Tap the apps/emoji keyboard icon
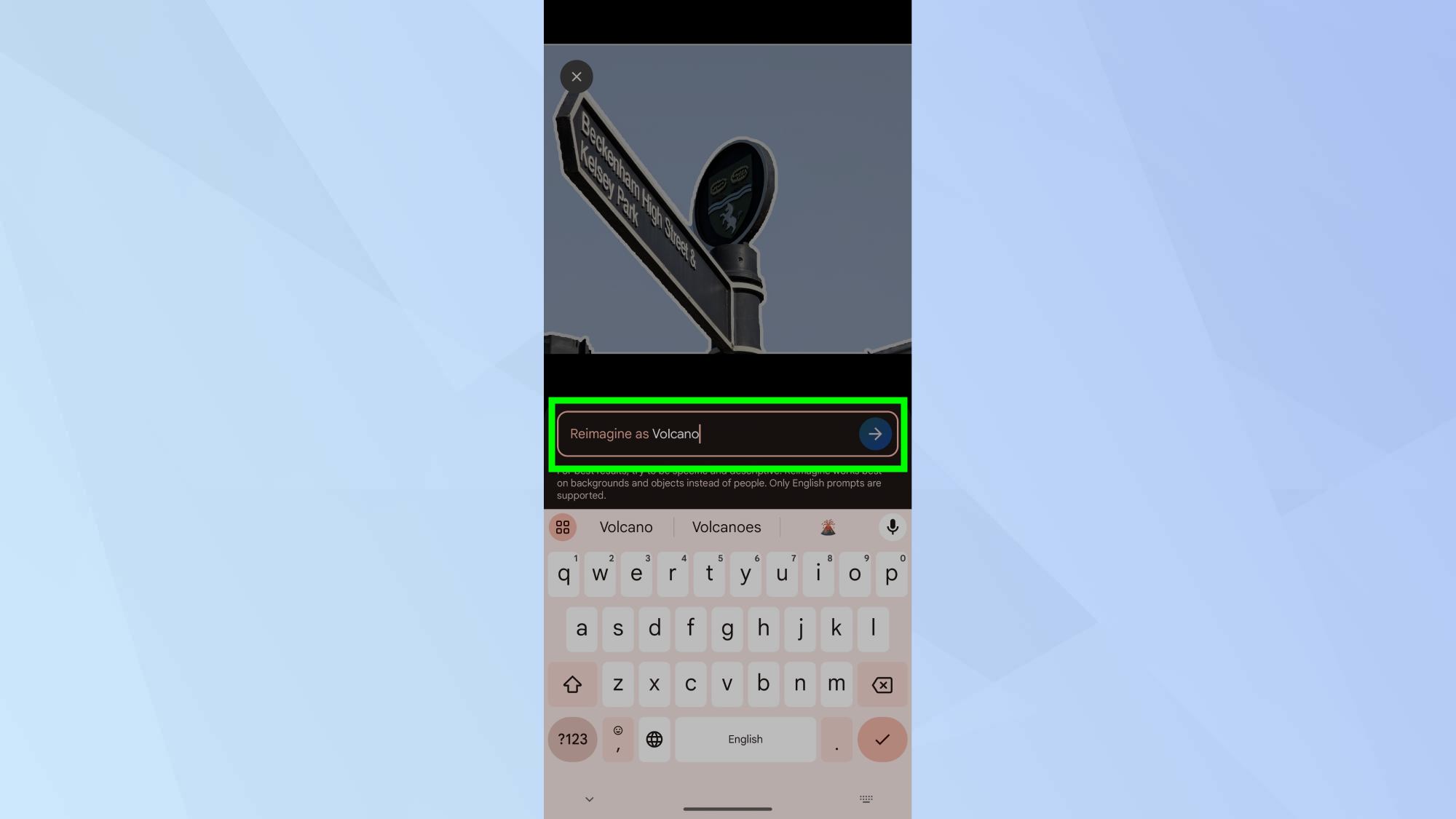Screen dimensions: 1456x819 (x=563, y=527)
